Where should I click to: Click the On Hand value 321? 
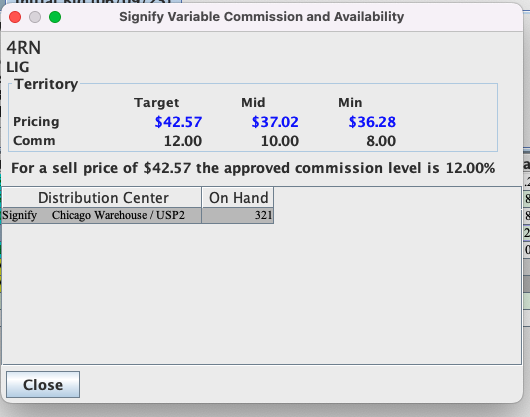coord(263,215)
